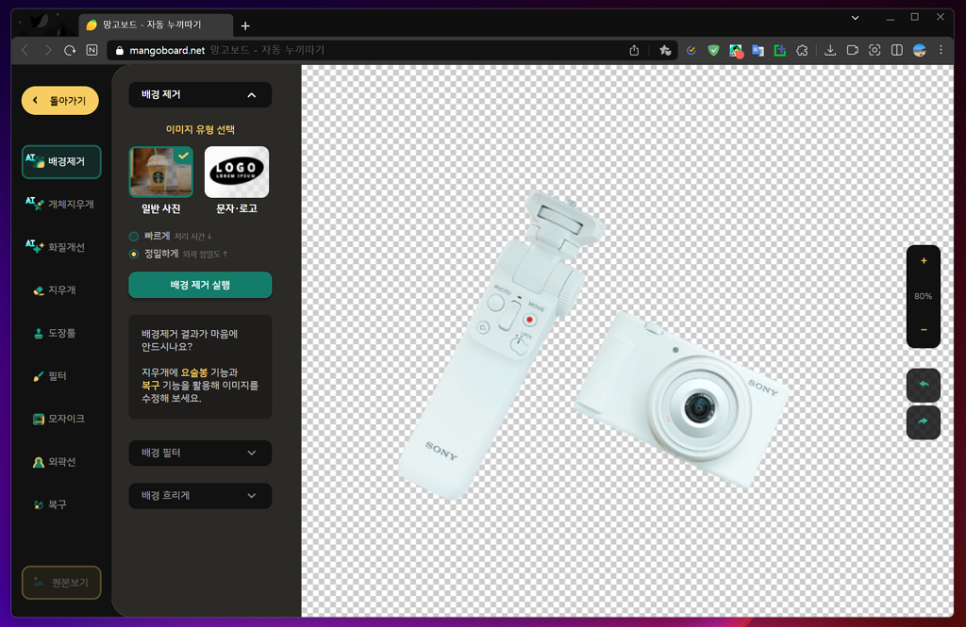
Task: Click the screen capture toolbar icon
Action: click(875, 51)
